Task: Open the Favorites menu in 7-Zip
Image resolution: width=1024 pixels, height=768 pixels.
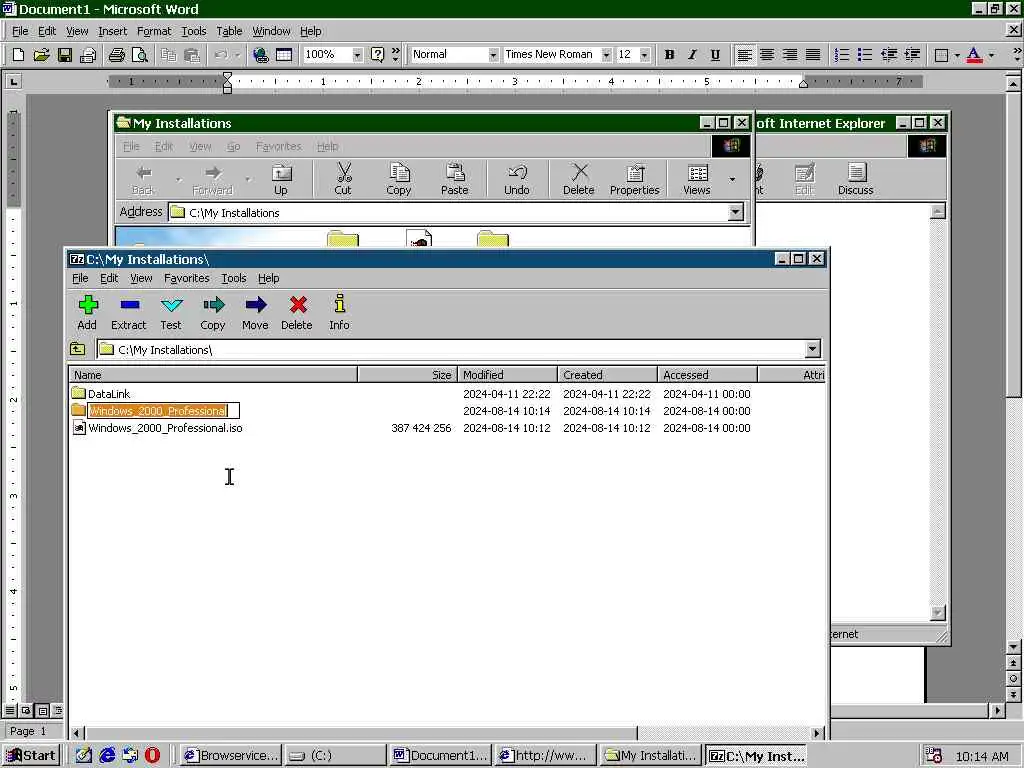Action: pyautogui.click(x=186, y=278)
